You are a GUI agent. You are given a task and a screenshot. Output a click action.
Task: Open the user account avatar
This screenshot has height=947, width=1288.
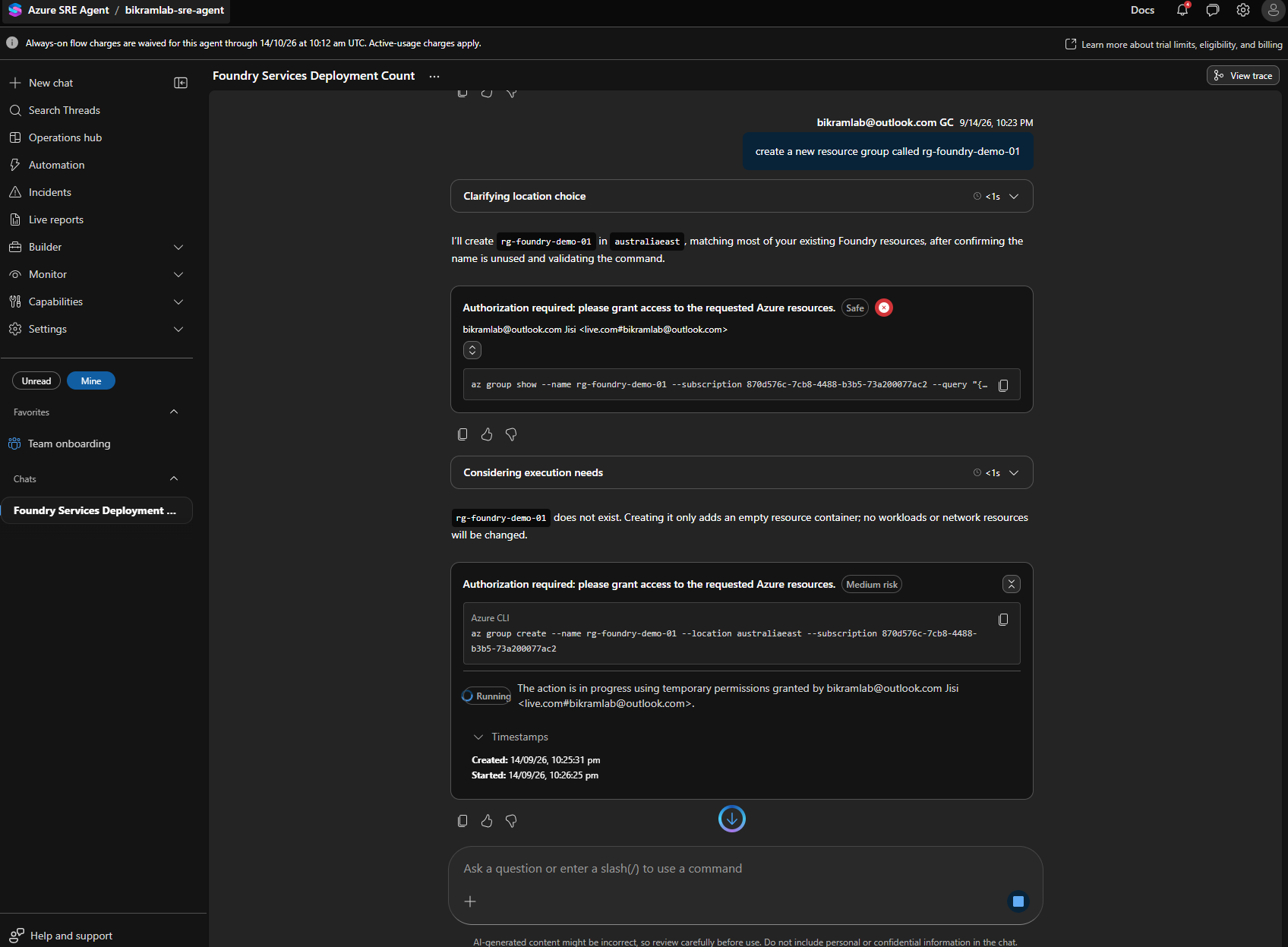[1274, 10]
